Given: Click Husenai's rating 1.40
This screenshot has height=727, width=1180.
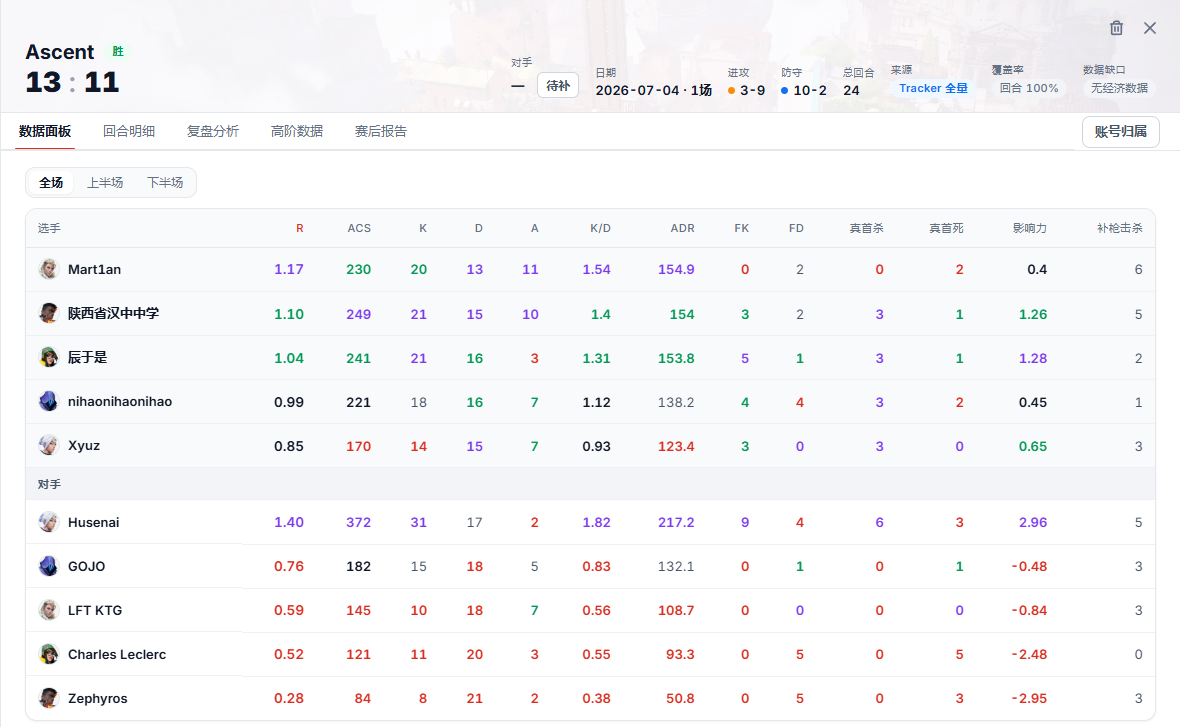Looking at the screenshot, I should [289, 522].
